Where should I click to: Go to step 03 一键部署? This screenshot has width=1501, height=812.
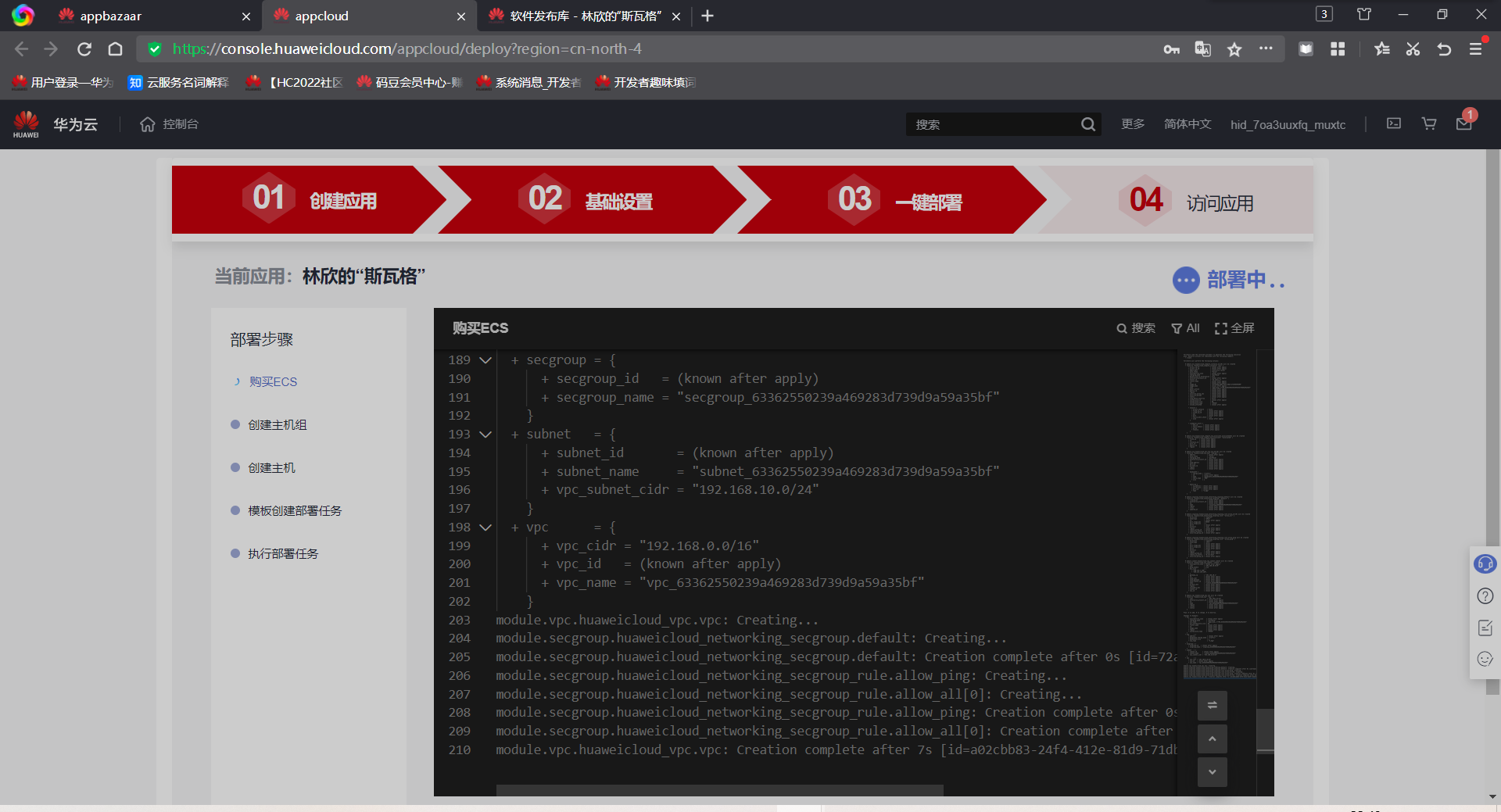click(x=892, y=200)
